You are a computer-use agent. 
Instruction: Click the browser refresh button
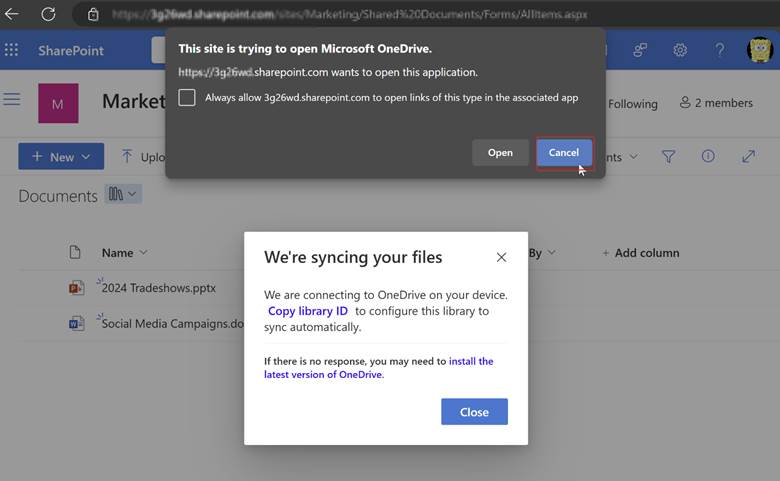pyautogui.click(x=48, y=14)
